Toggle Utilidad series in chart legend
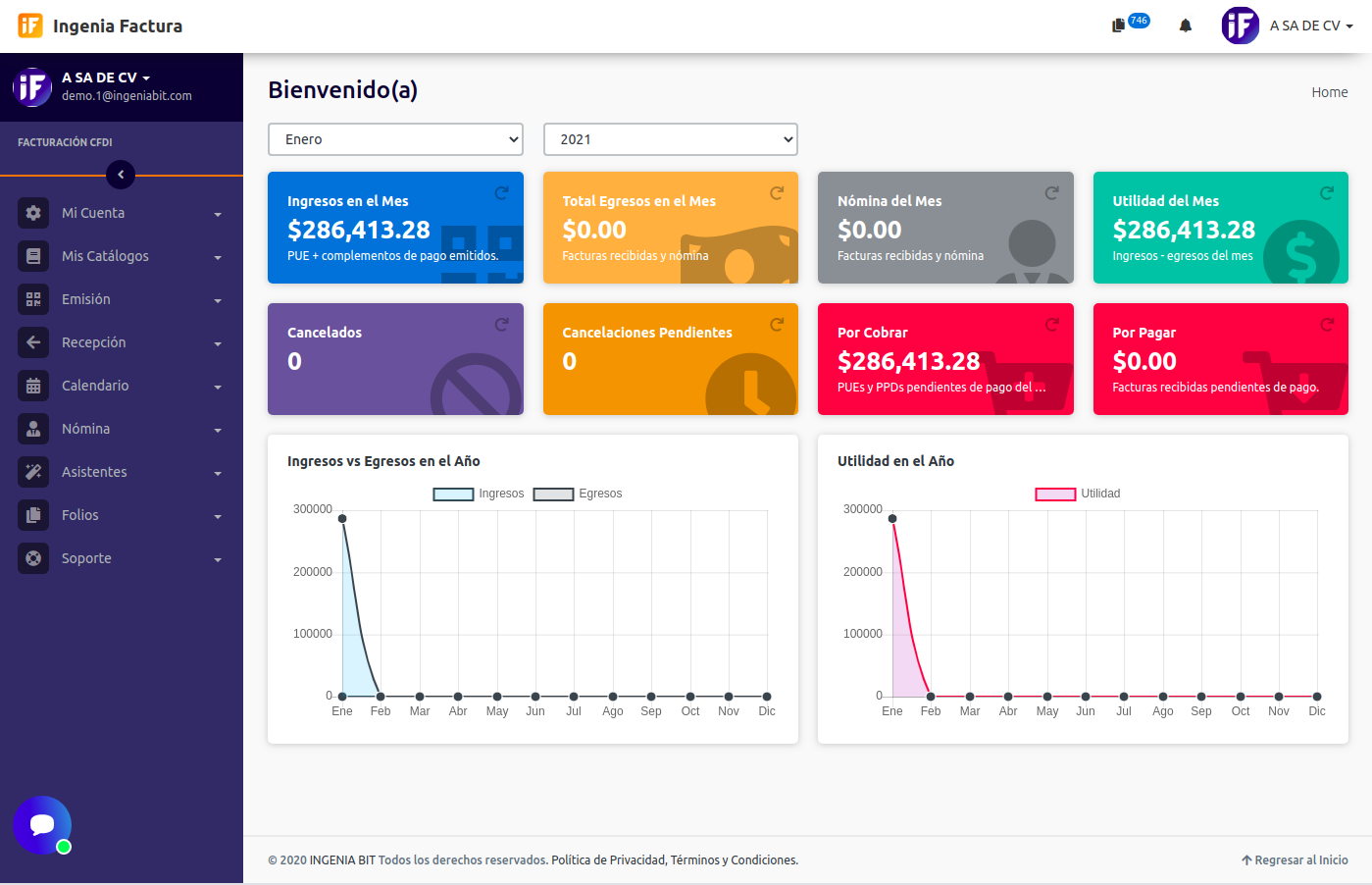The width and height of the screenshot is (1372, 885). click(x=1078, y=494)
